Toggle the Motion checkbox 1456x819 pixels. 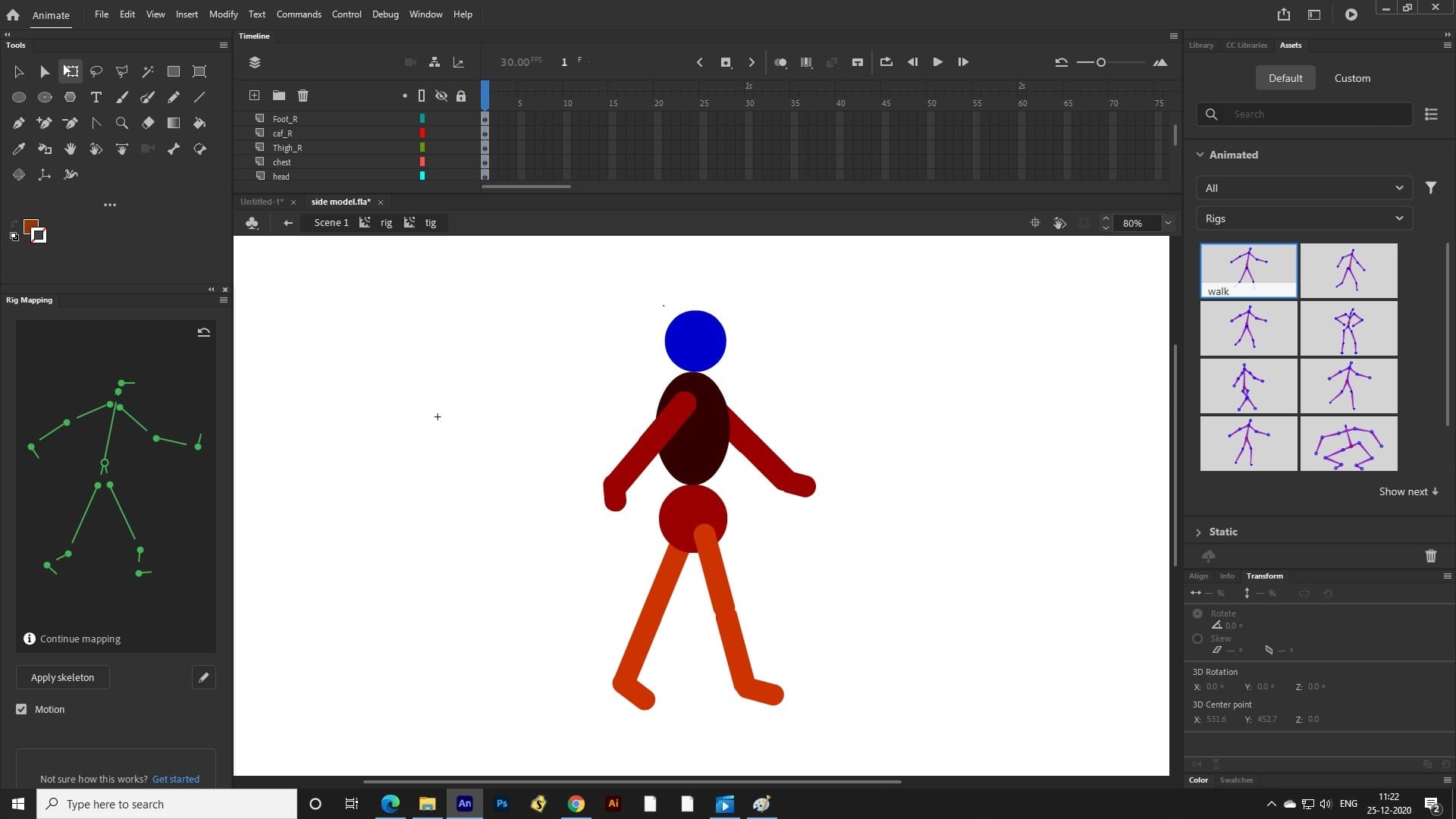point(21,709)
